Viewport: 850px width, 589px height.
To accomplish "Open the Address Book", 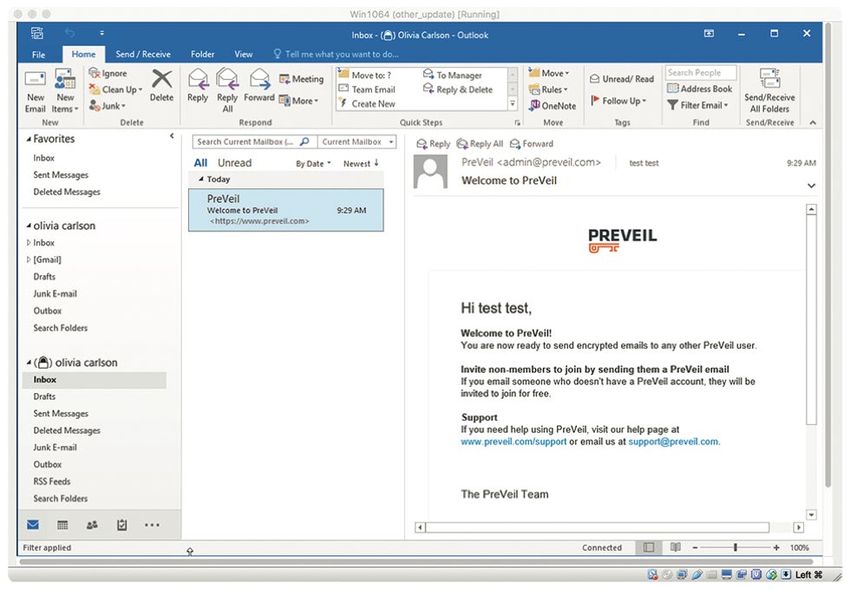I will 700,88.
